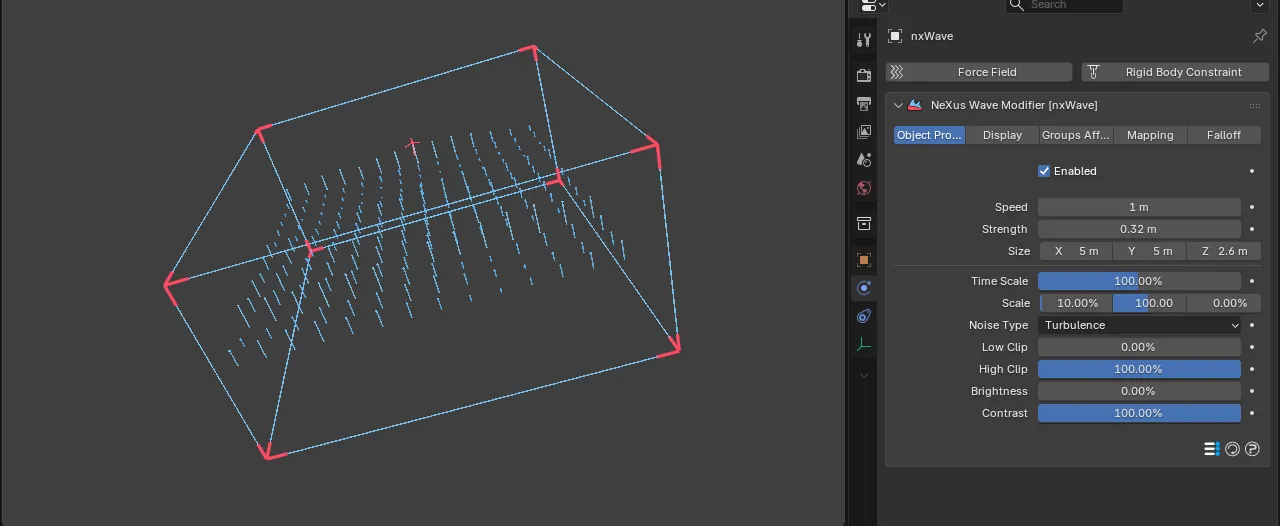Click the third Scale field showing 0.00%
This screenshot has height=526, width=1280.
click(x=1224, y=303)
